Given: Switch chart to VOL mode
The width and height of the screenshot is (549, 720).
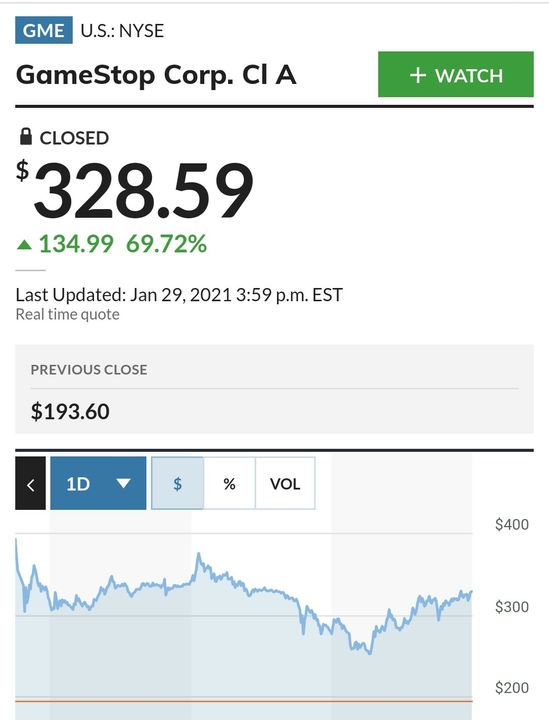Looking at the screenshot, I should 285,483.
